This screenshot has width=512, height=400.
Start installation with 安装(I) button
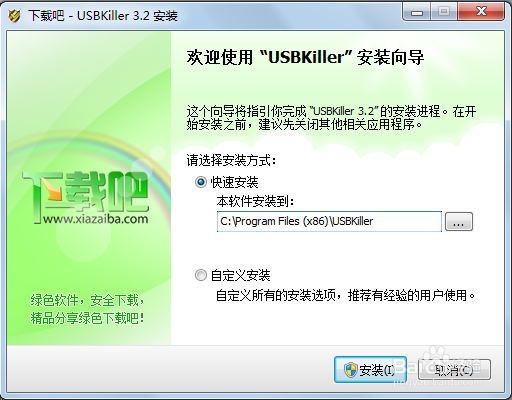[370, 370]
